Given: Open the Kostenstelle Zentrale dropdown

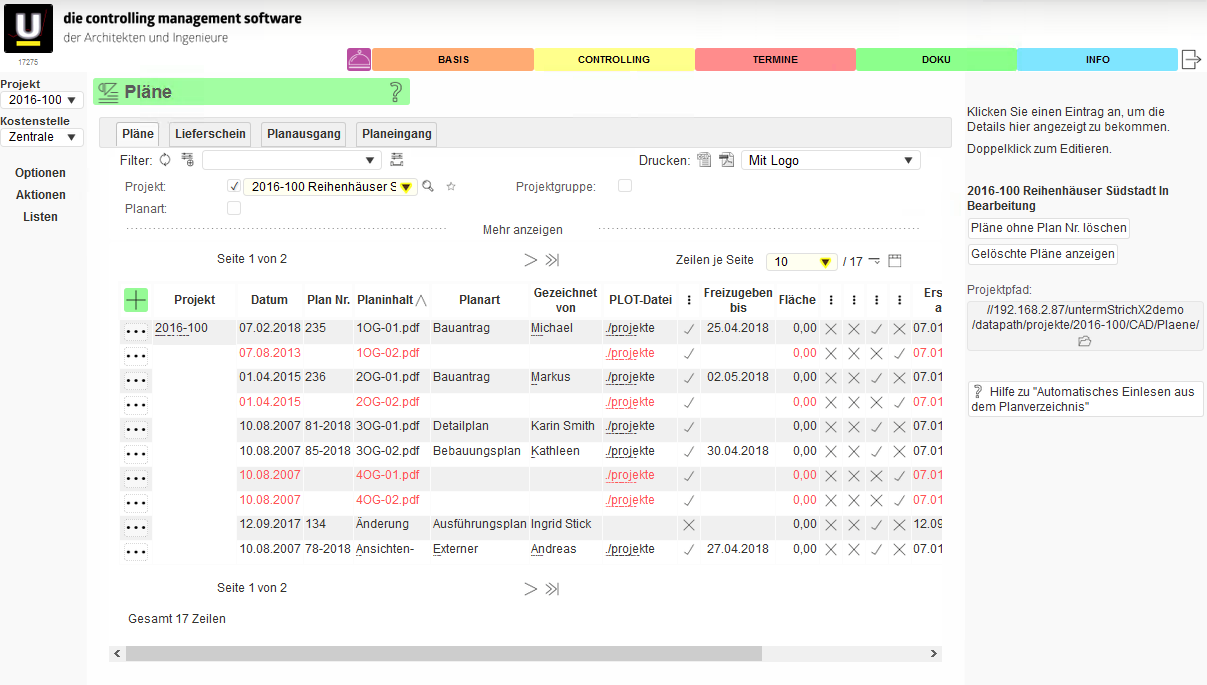Looking at the screenshot, I should (x=42, y=137).
